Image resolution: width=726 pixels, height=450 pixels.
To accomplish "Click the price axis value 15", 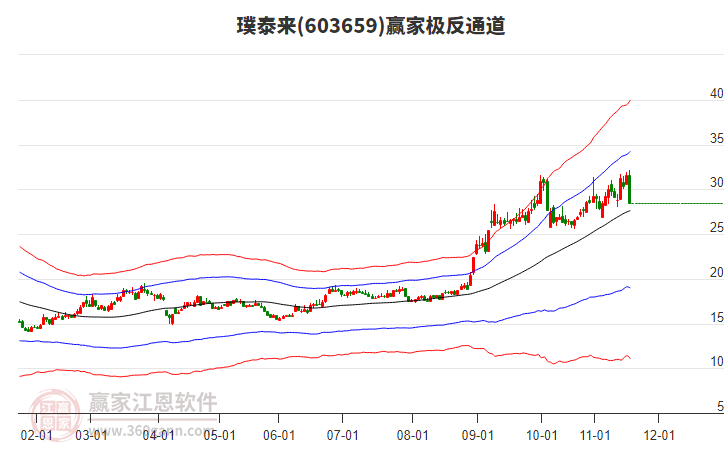I will pos(717,318).
